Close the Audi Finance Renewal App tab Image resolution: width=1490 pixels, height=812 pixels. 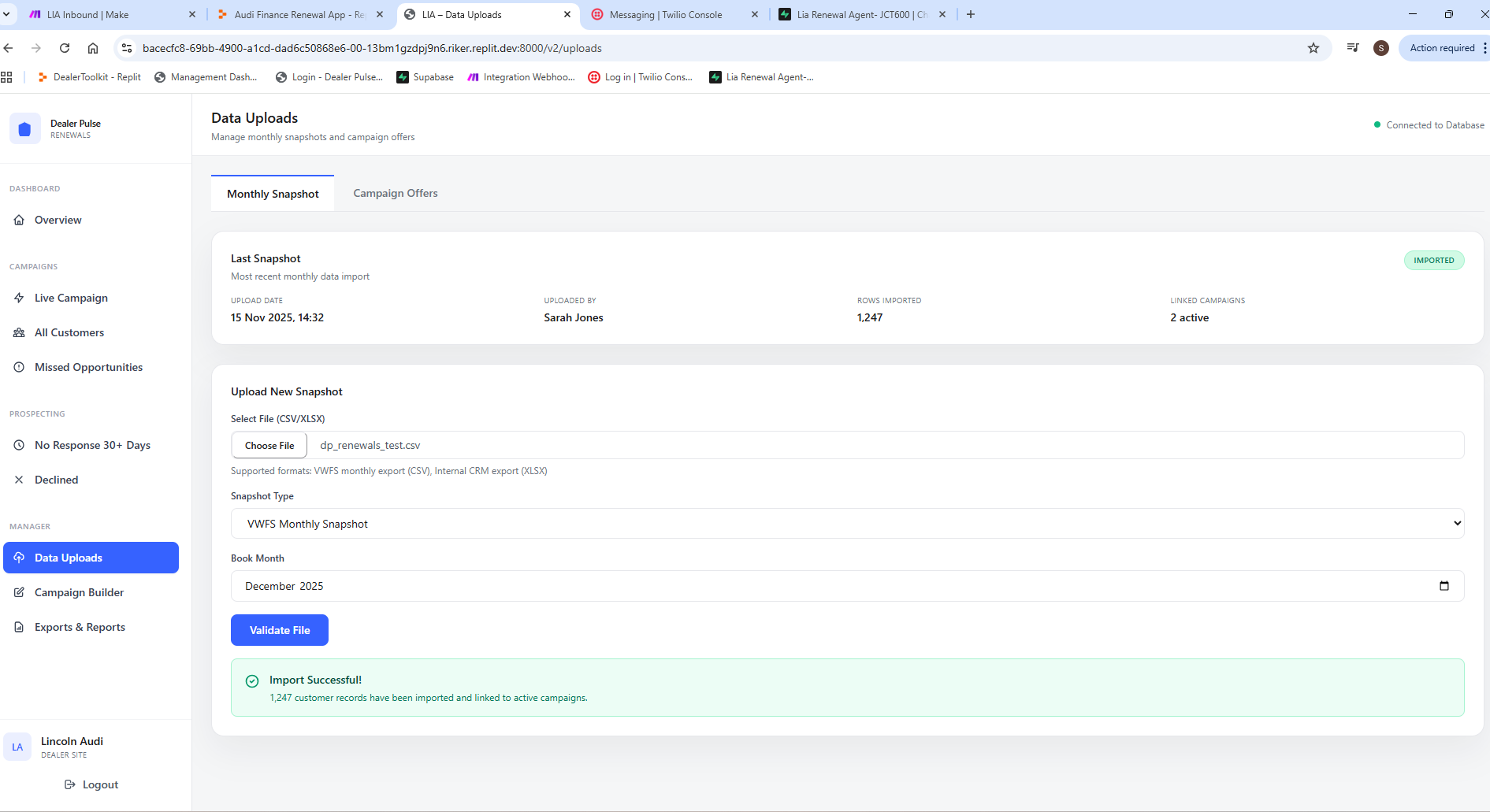[380, 14]
